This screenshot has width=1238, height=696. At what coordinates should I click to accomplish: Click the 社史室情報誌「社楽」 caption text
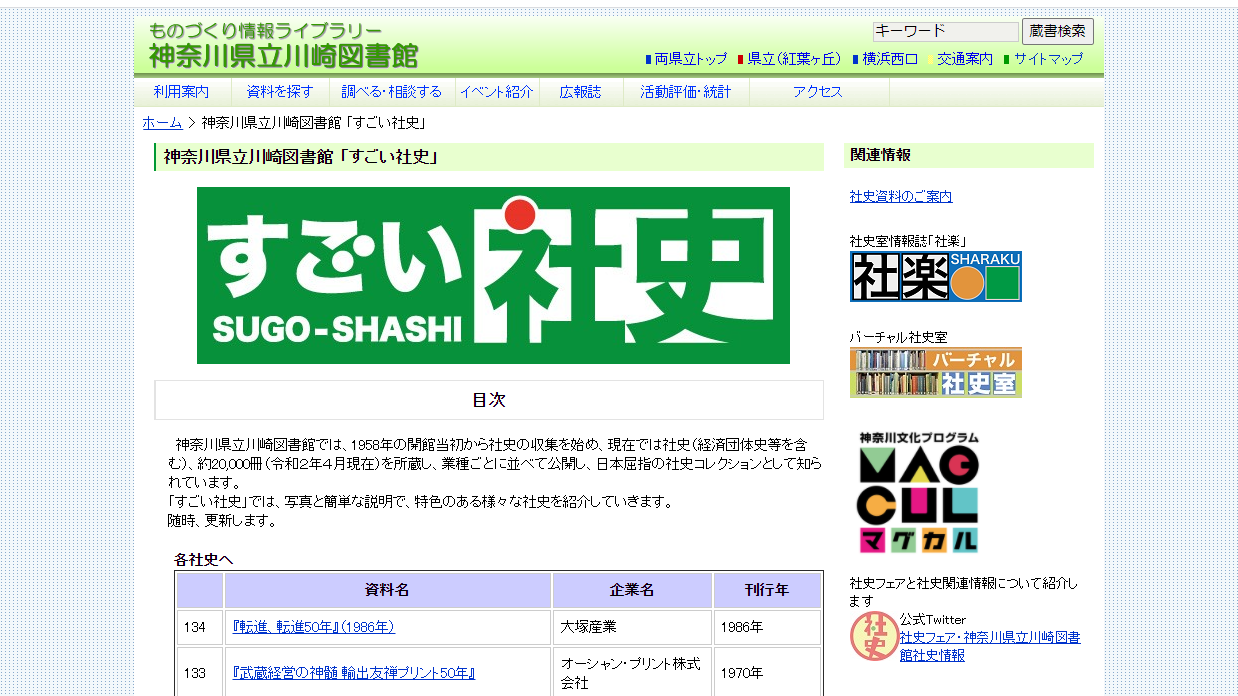(908, 241)
